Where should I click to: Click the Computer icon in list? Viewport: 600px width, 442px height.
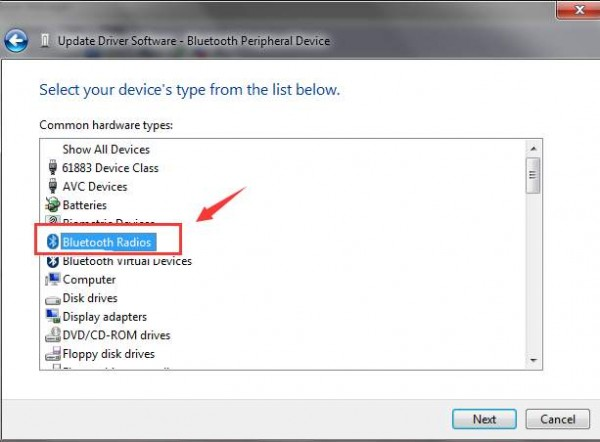click(x=53, y=280)
